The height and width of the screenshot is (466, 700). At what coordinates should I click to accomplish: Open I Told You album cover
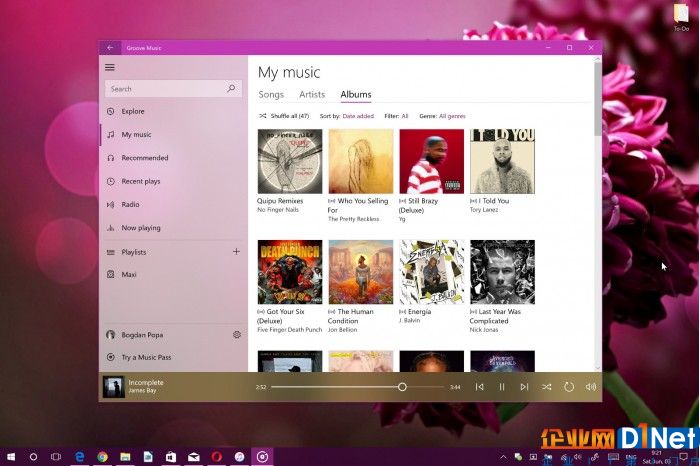tap(502, 161)
